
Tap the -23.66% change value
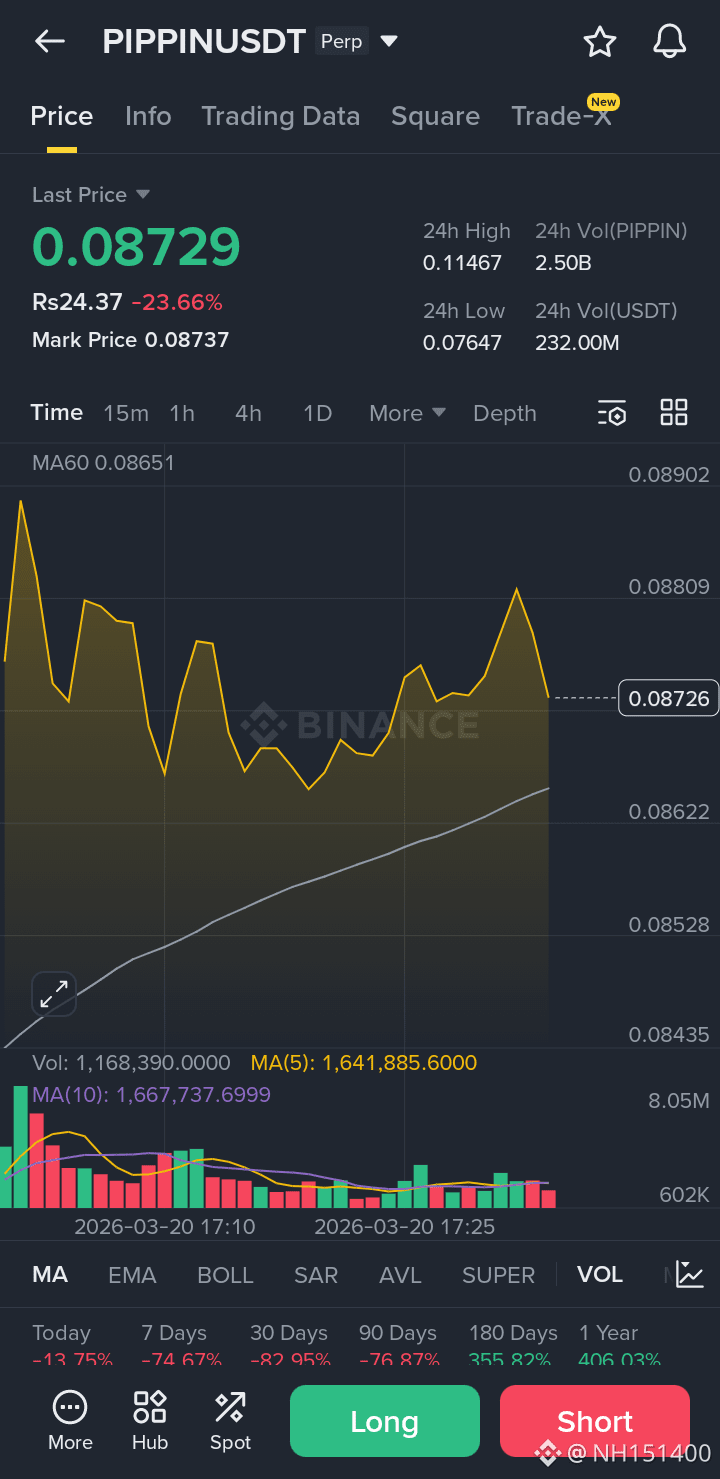177,302
